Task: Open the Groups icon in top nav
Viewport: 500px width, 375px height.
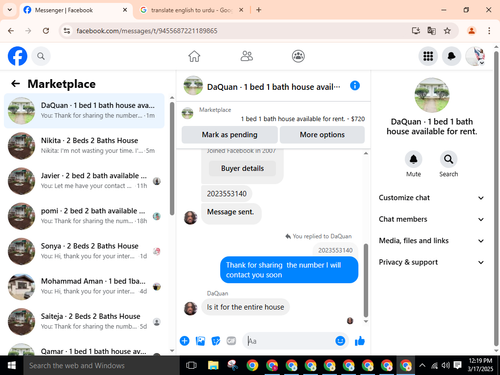Action: [298, 56]
